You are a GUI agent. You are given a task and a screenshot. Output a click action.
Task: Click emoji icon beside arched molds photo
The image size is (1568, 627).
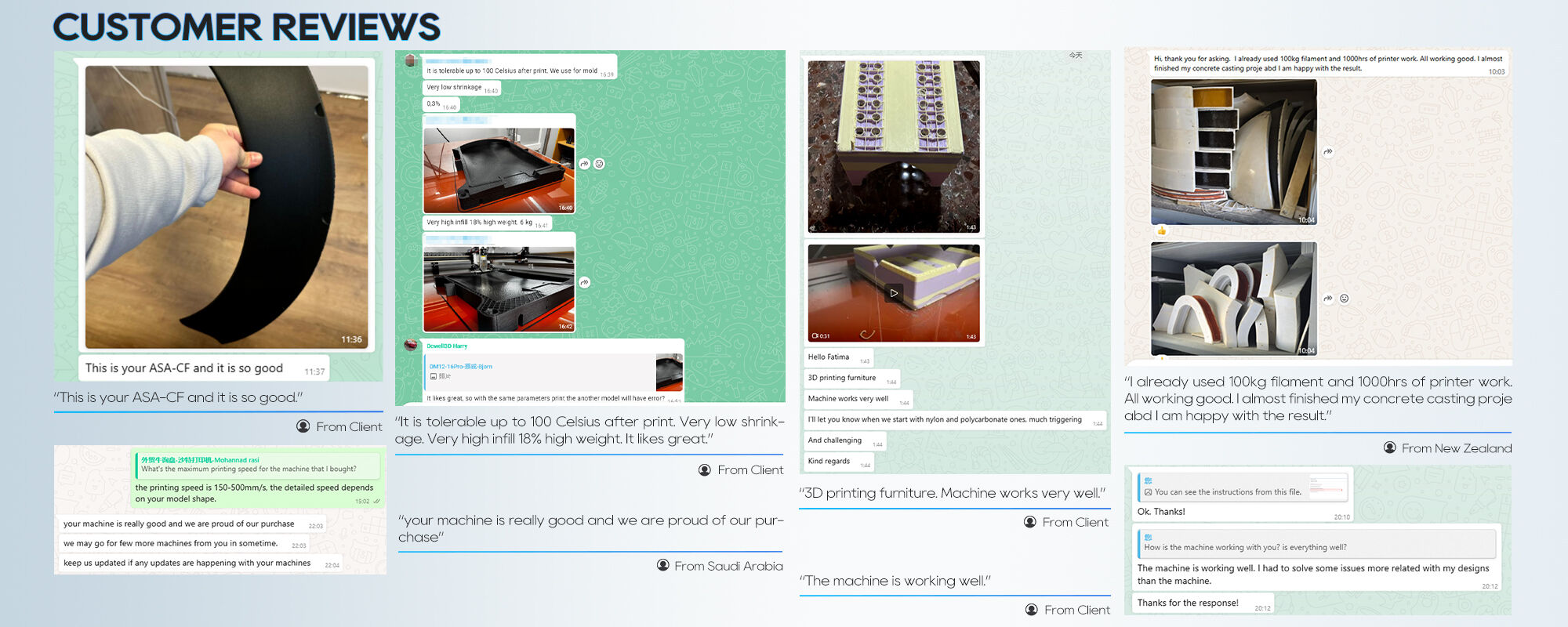point(1344,299)
